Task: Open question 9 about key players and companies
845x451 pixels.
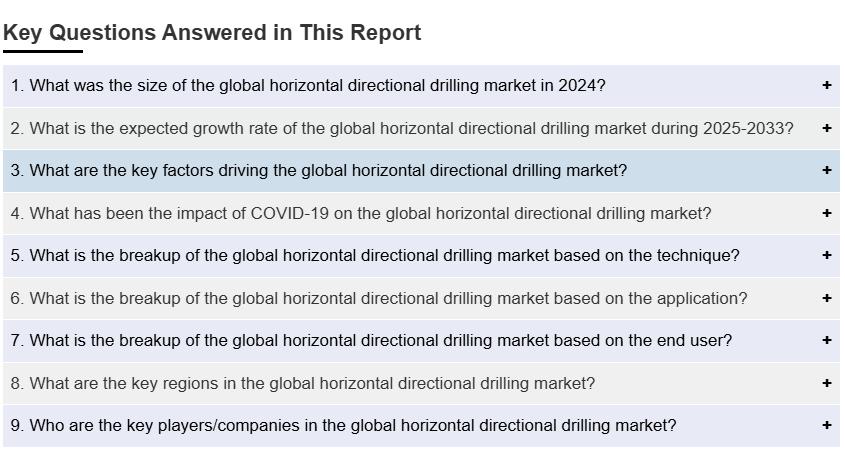Action: click(343, 425)
